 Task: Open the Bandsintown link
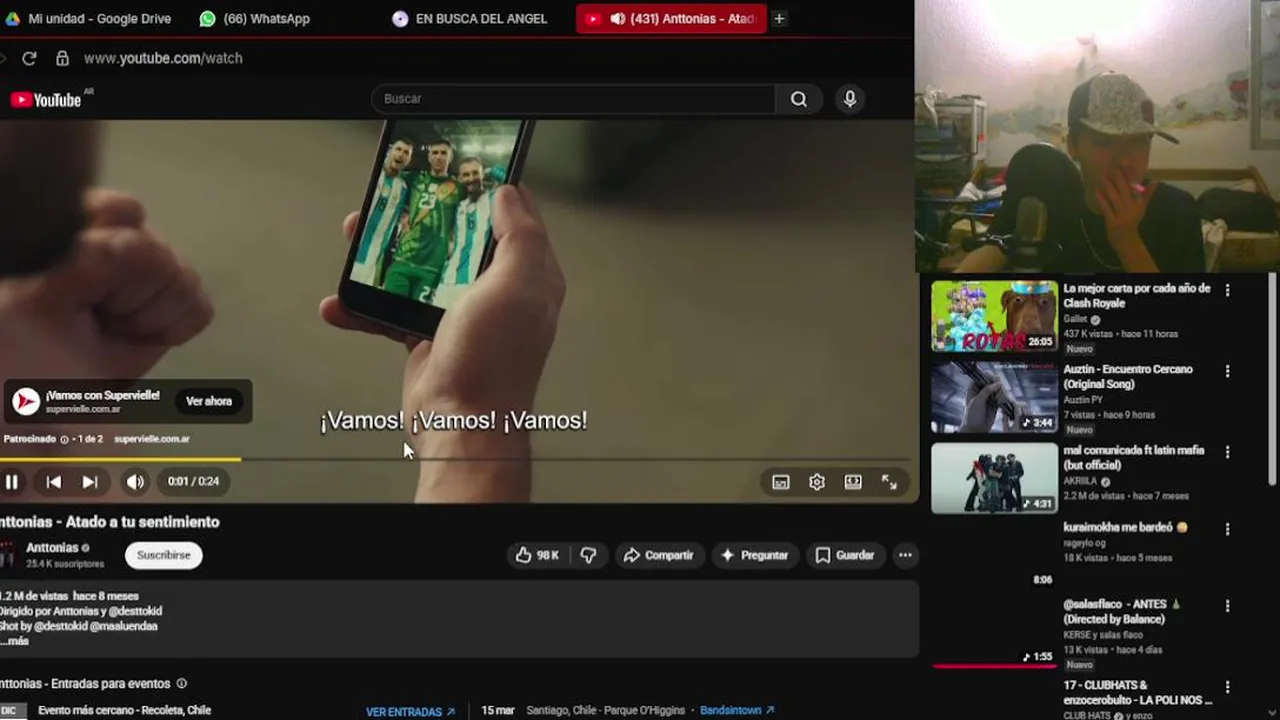click(x=737, y=711)
